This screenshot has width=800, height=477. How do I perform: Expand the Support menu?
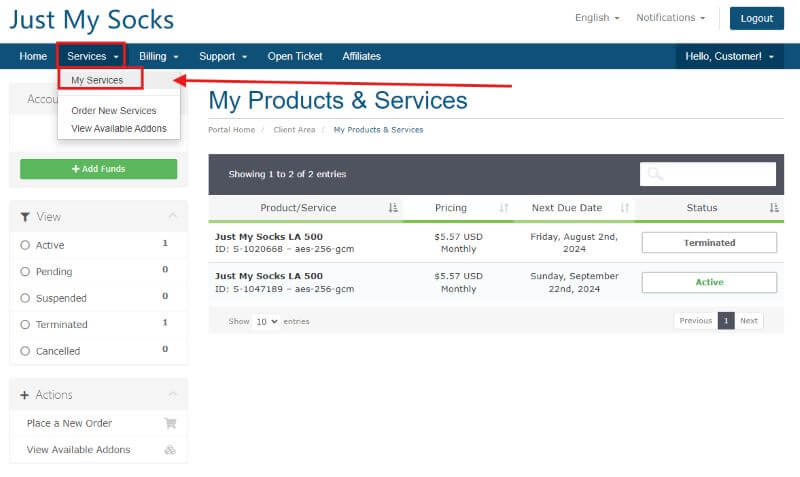[223, 56]
